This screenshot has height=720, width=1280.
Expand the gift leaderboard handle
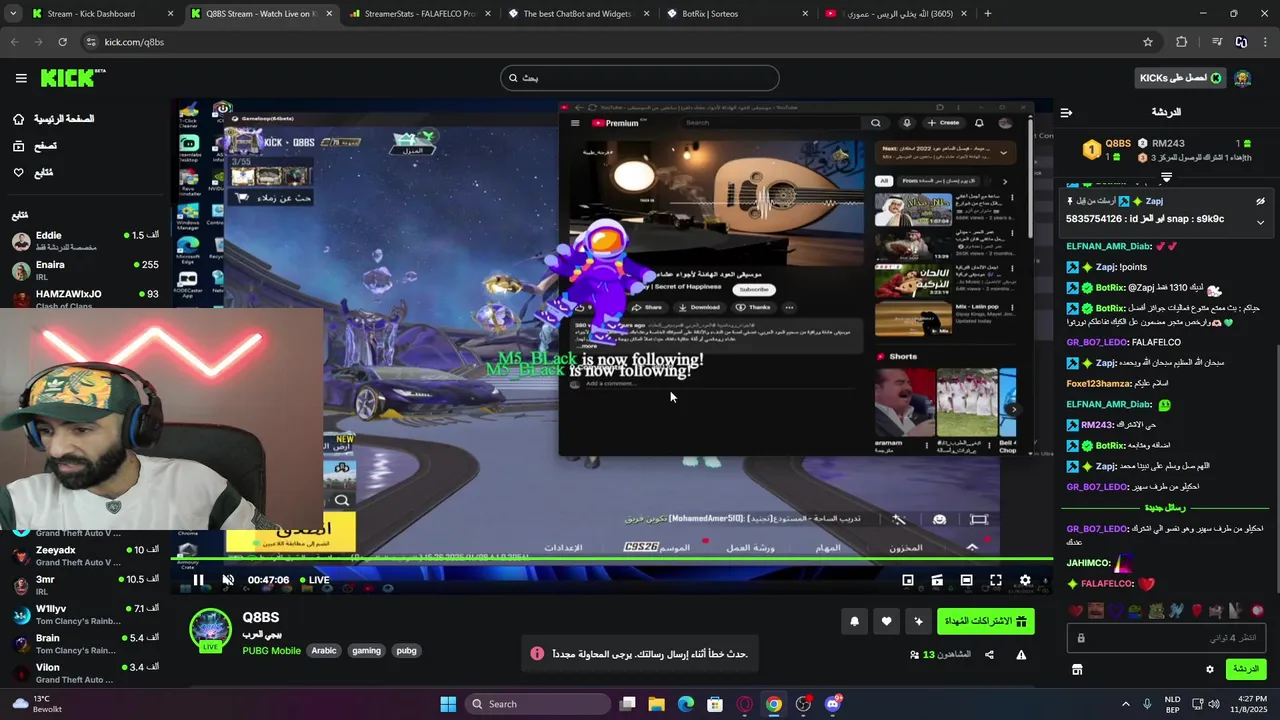tap(1166, 176)
